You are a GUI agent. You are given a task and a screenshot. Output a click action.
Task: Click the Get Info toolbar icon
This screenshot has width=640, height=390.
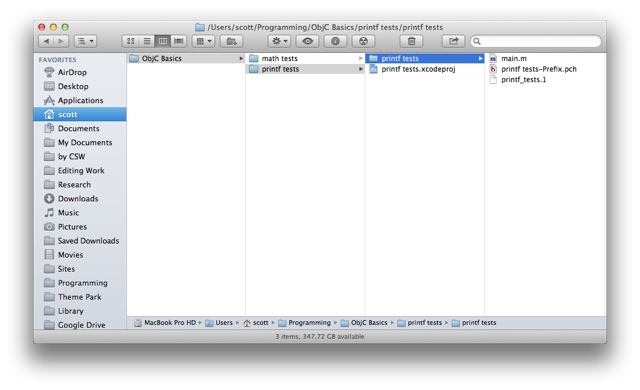point(335,41)
